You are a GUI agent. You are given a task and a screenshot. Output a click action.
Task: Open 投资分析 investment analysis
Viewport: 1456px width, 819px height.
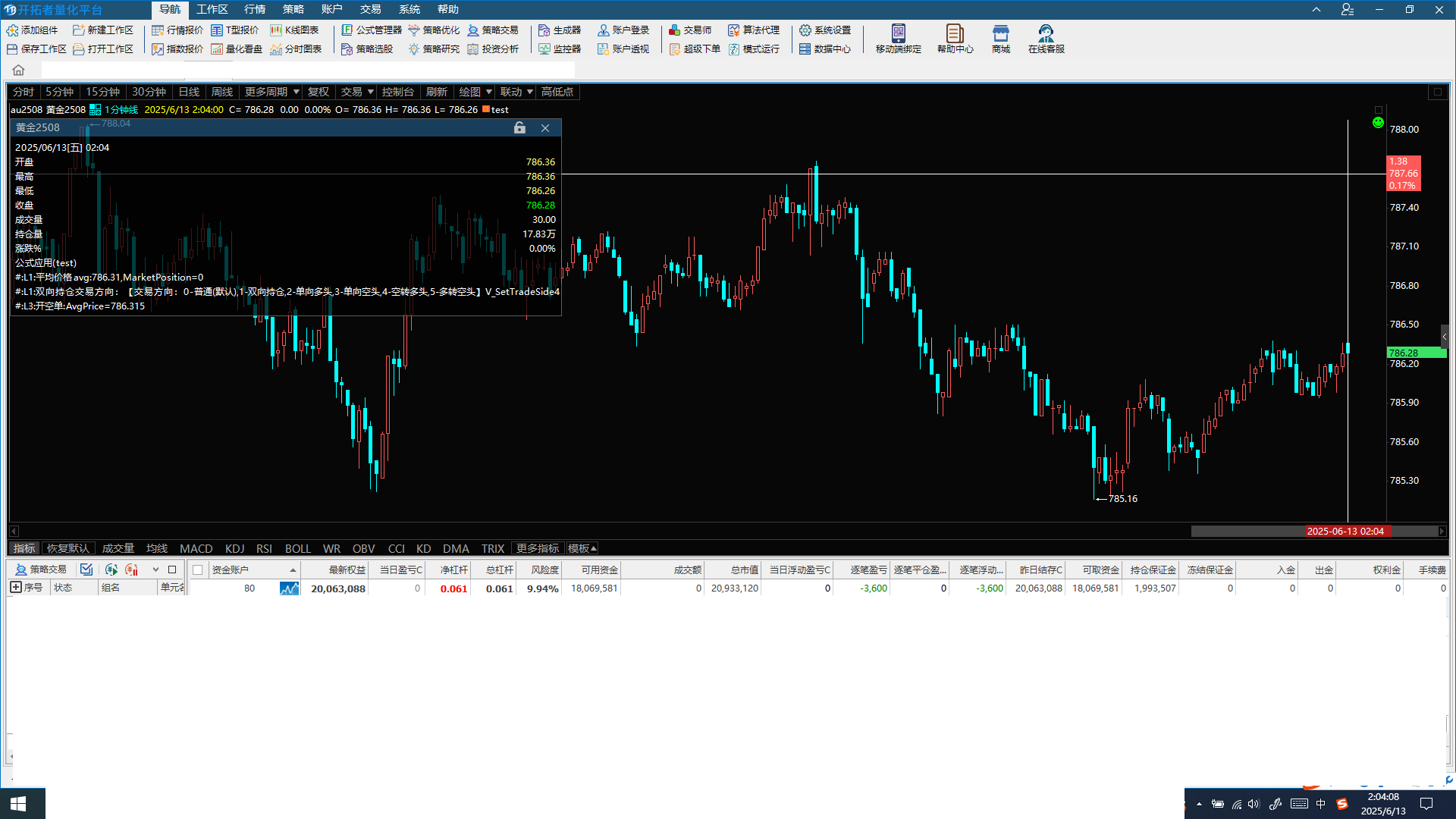(x=493, y=49)
